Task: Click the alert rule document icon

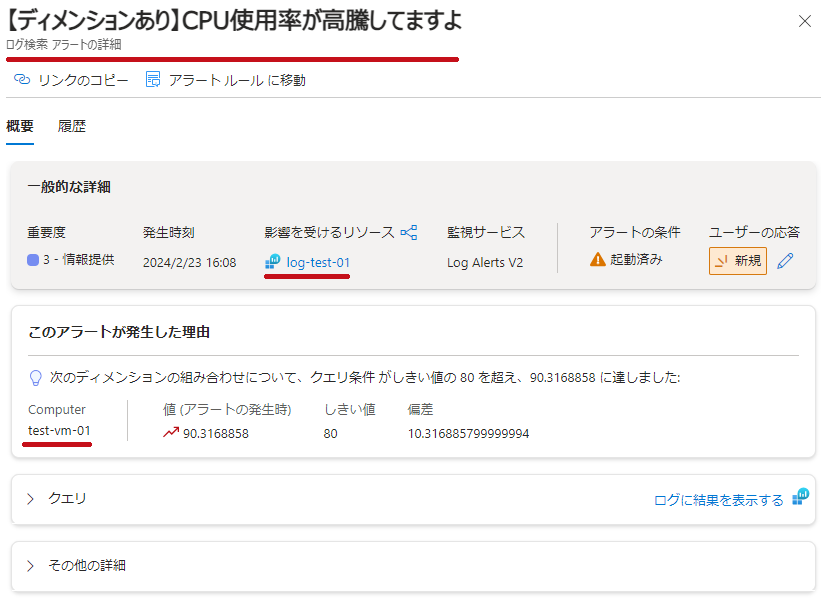Action: tap(153, 80)
